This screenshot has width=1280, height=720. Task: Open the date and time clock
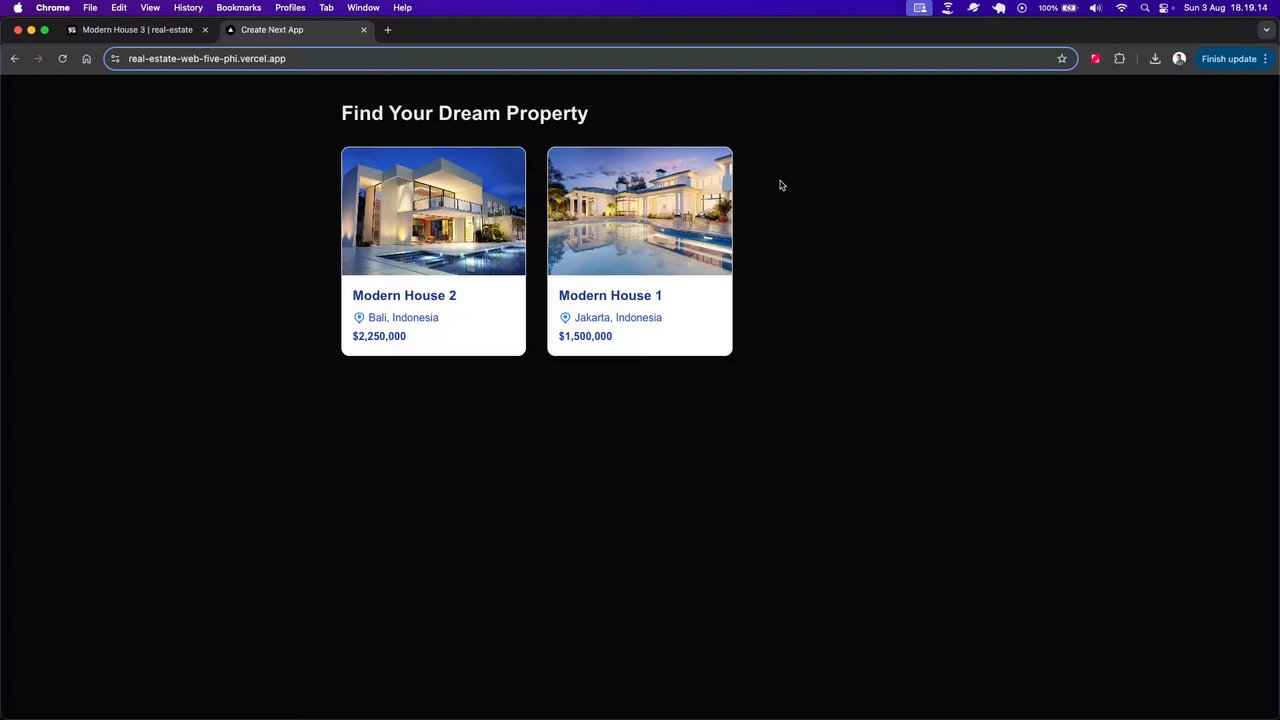tap(1226, 8)
